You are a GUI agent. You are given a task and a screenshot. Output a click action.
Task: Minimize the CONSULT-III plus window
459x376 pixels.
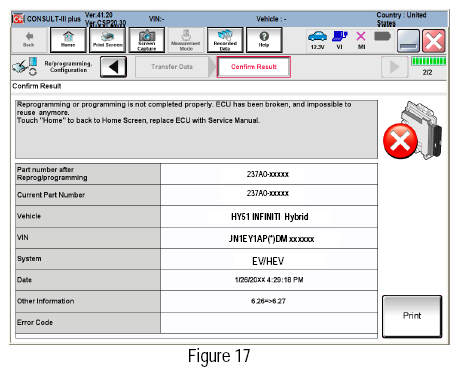tap(408, 41)
